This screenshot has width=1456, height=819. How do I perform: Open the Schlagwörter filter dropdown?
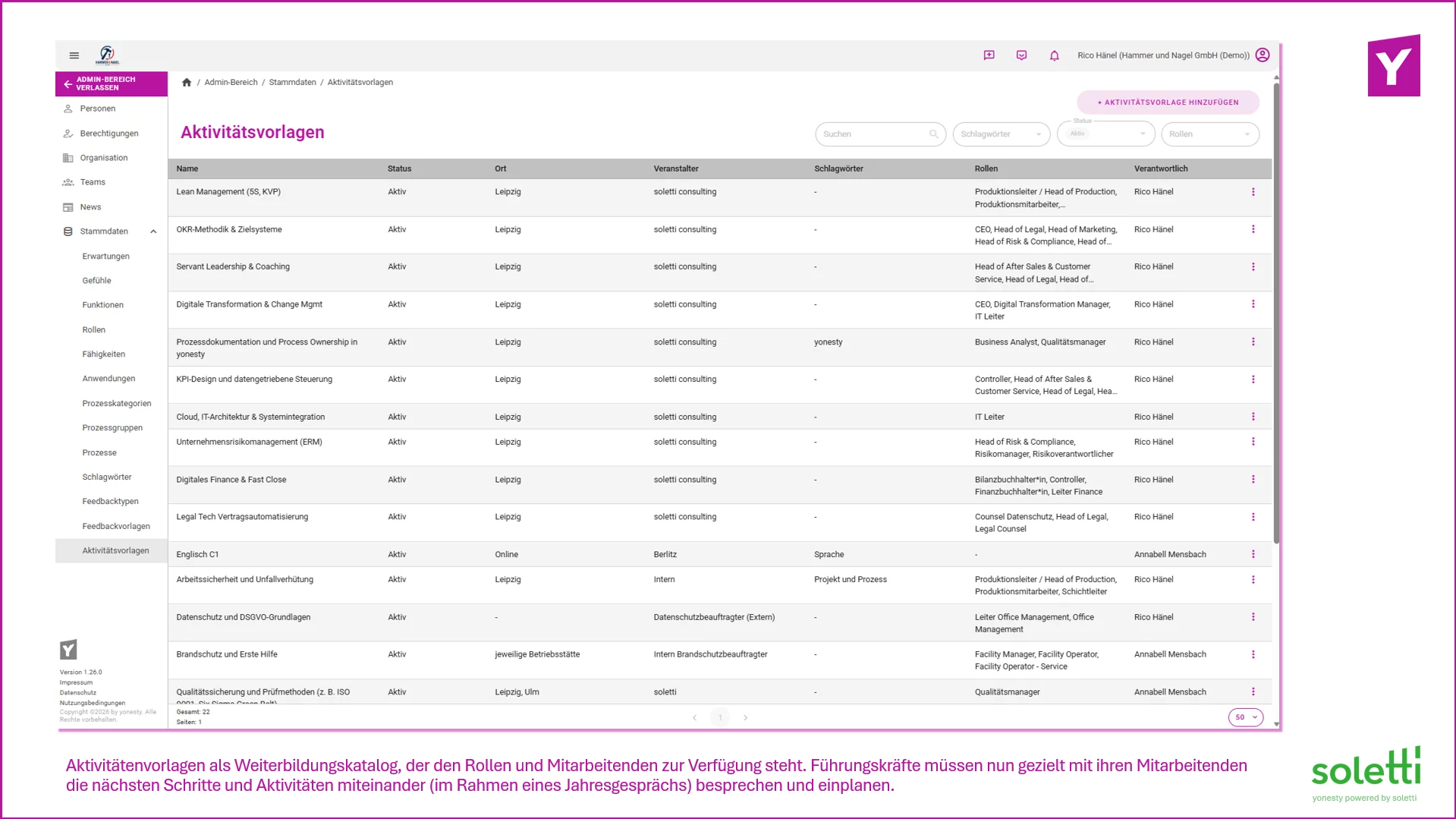1001,134
